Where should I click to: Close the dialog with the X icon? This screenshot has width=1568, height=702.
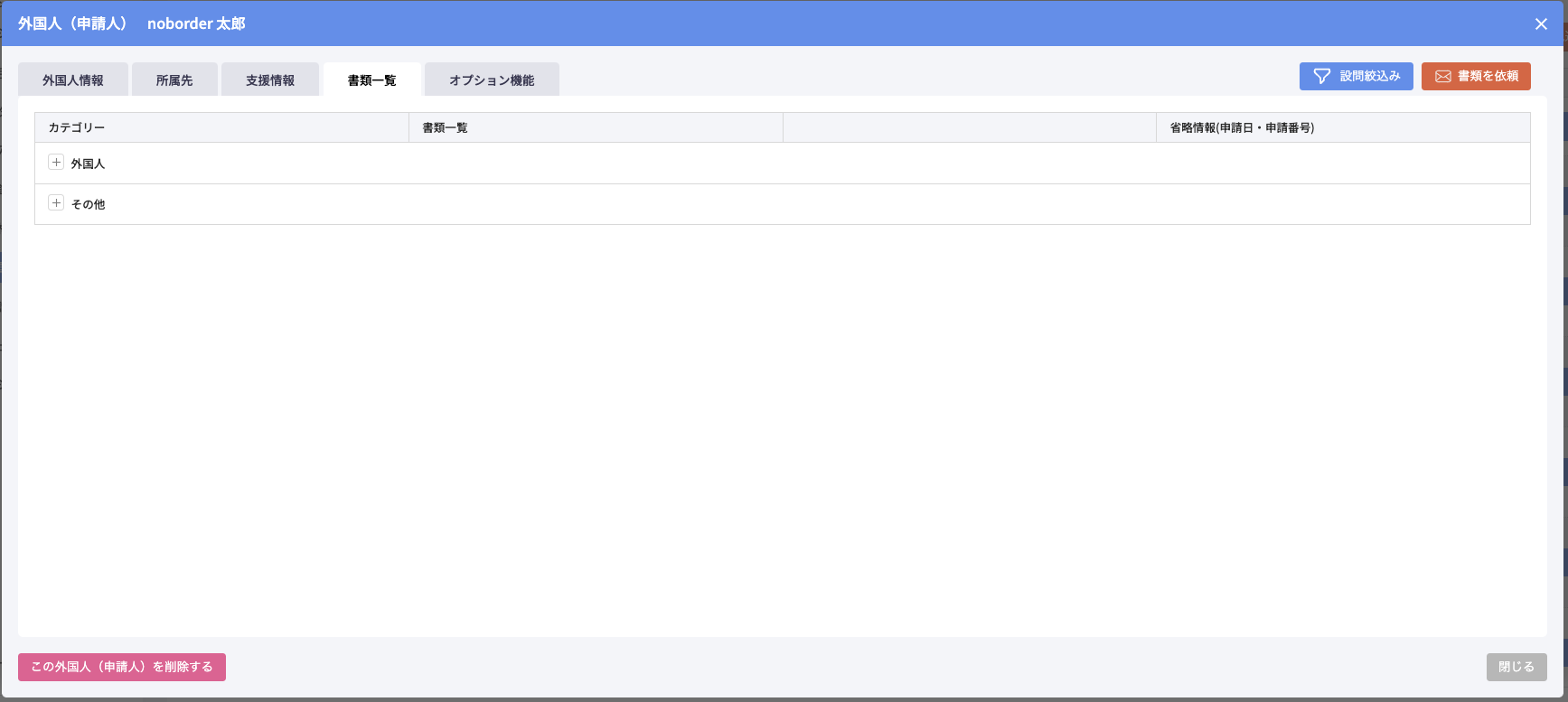[x=1541, y=24]
